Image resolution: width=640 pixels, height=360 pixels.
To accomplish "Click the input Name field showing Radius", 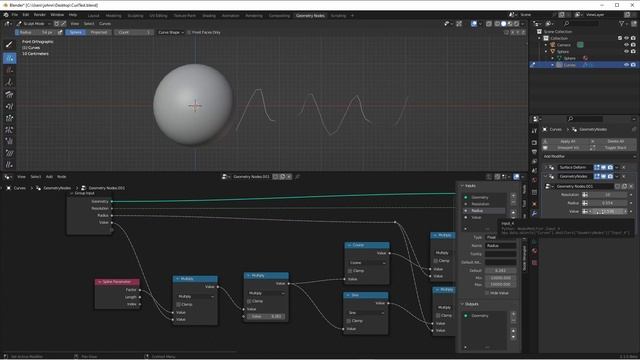I will click(500, 246).
